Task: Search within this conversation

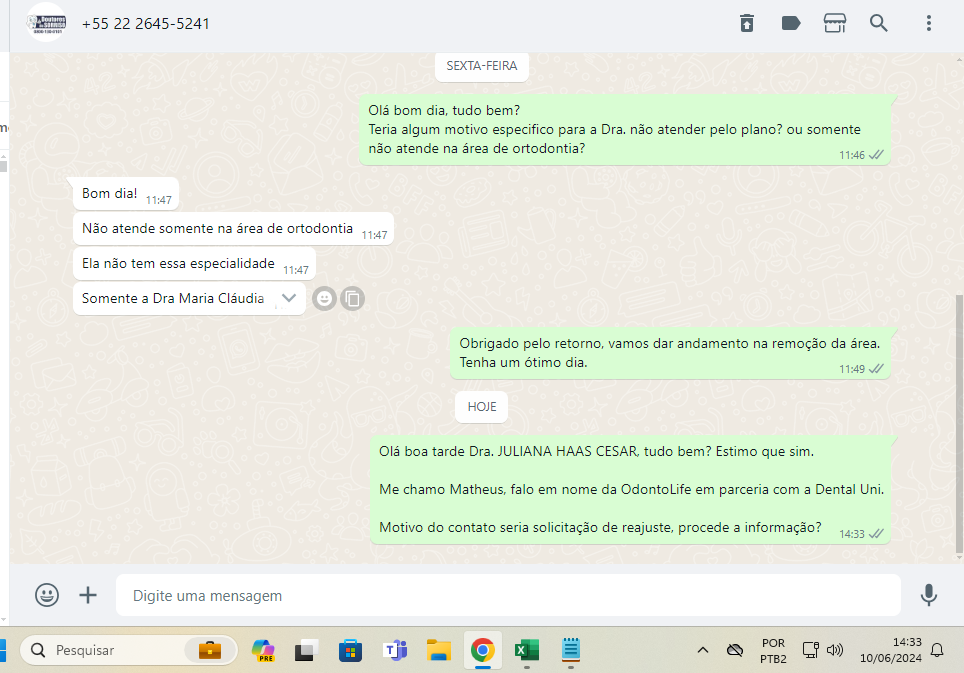Action: 879,23
